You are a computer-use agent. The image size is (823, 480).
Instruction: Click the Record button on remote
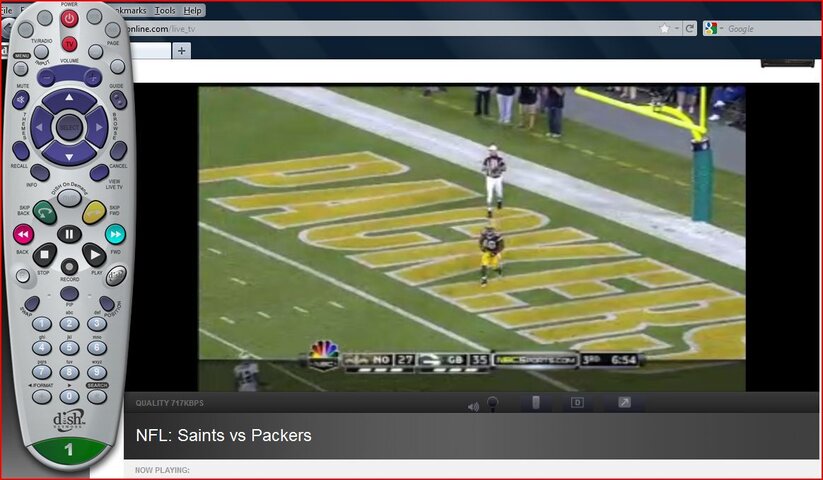pos(69,266)
